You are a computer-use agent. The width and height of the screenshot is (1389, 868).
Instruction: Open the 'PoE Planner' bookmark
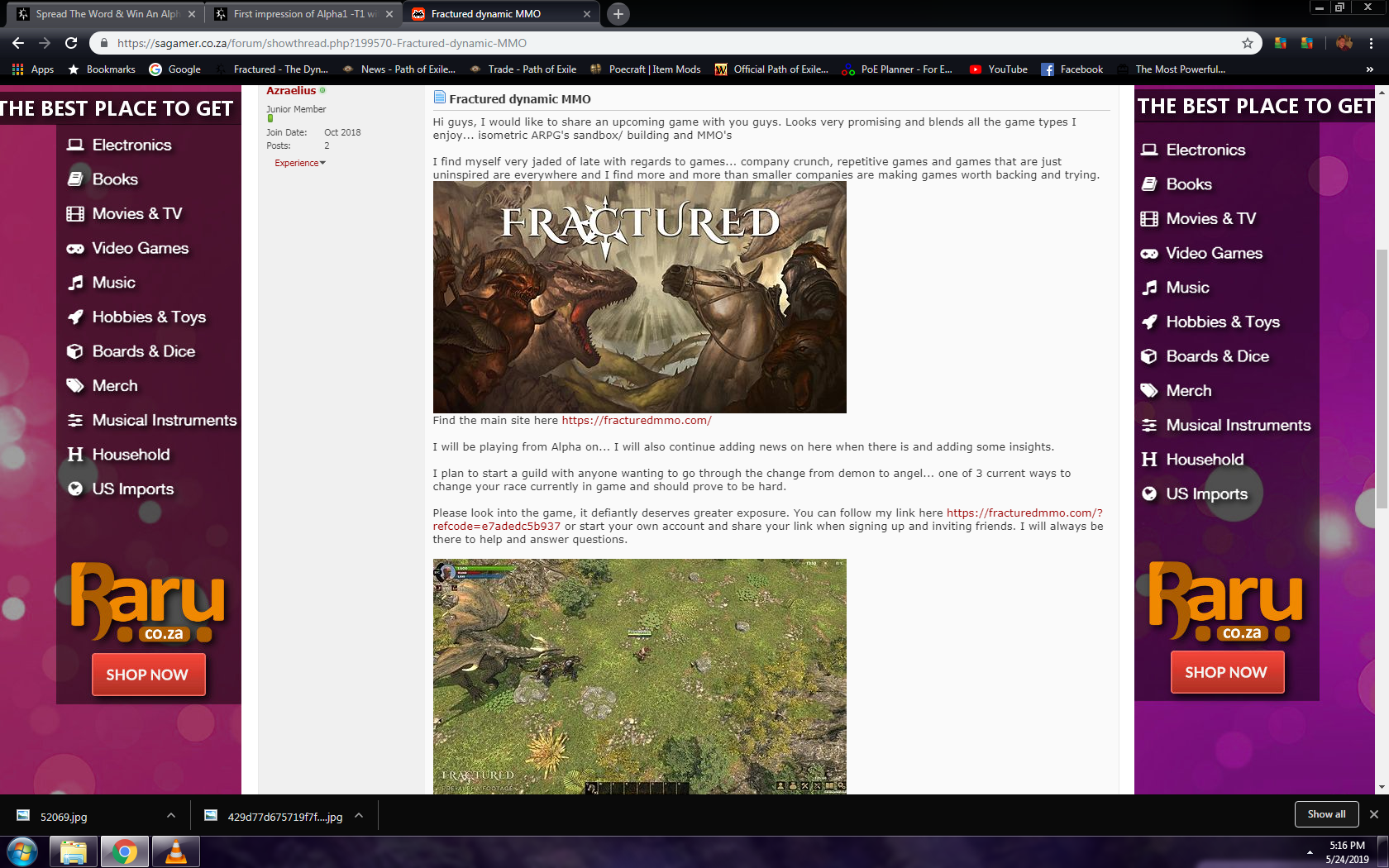tap(897, 69)
